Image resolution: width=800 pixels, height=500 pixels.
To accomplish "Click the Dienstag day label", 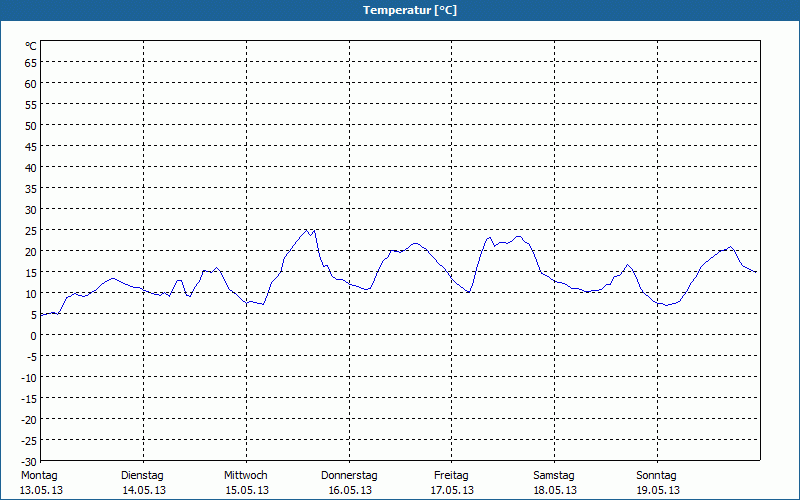I will tap(142, 476).
